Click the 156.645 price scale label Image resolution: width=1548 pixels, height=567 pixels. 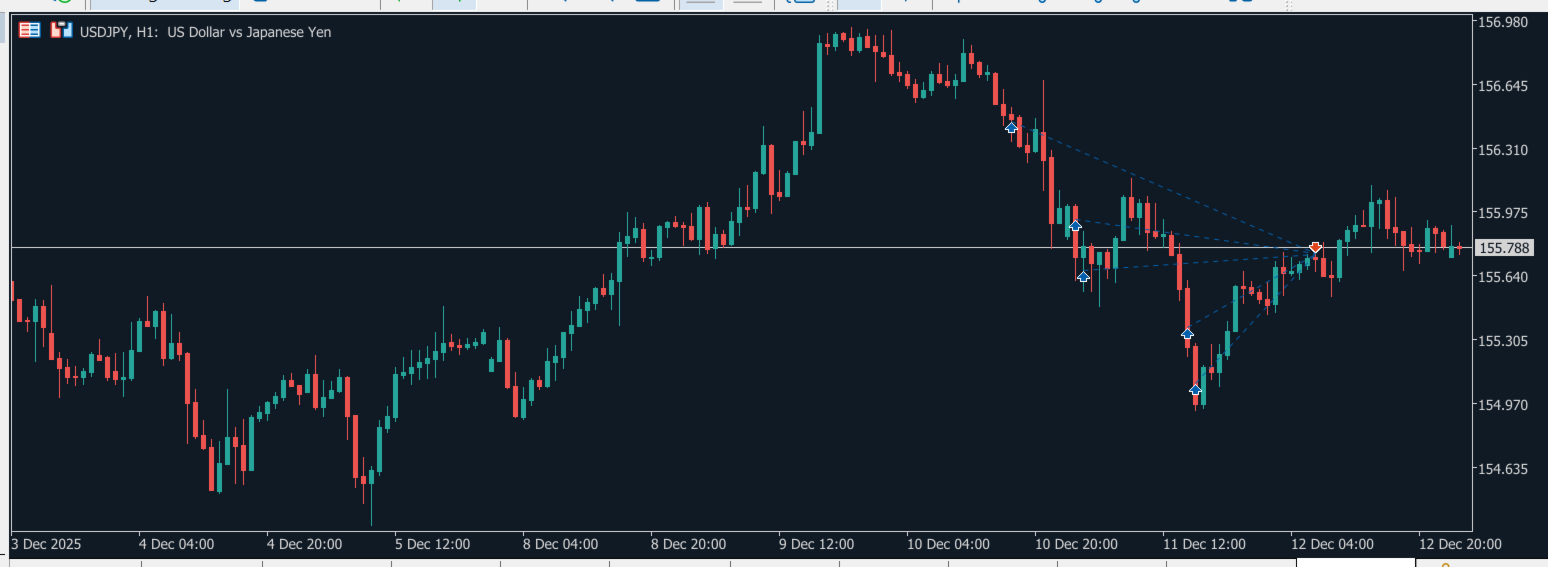(x=1503, y=86)
